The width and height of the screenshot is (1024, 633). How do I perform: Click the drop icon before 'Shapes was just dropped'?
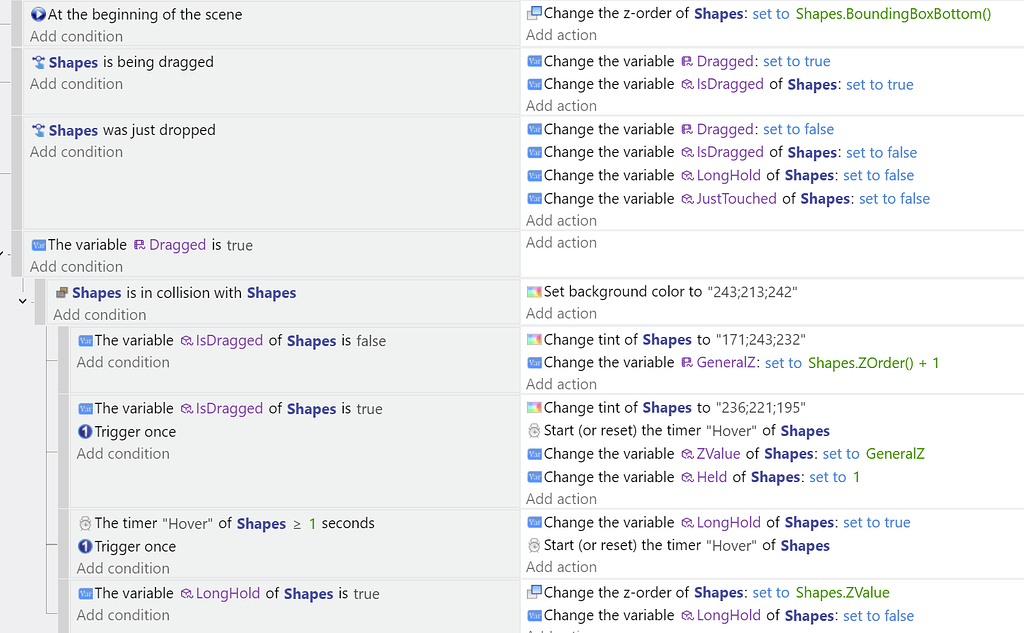pyautogui.click(x=38, y=130)
